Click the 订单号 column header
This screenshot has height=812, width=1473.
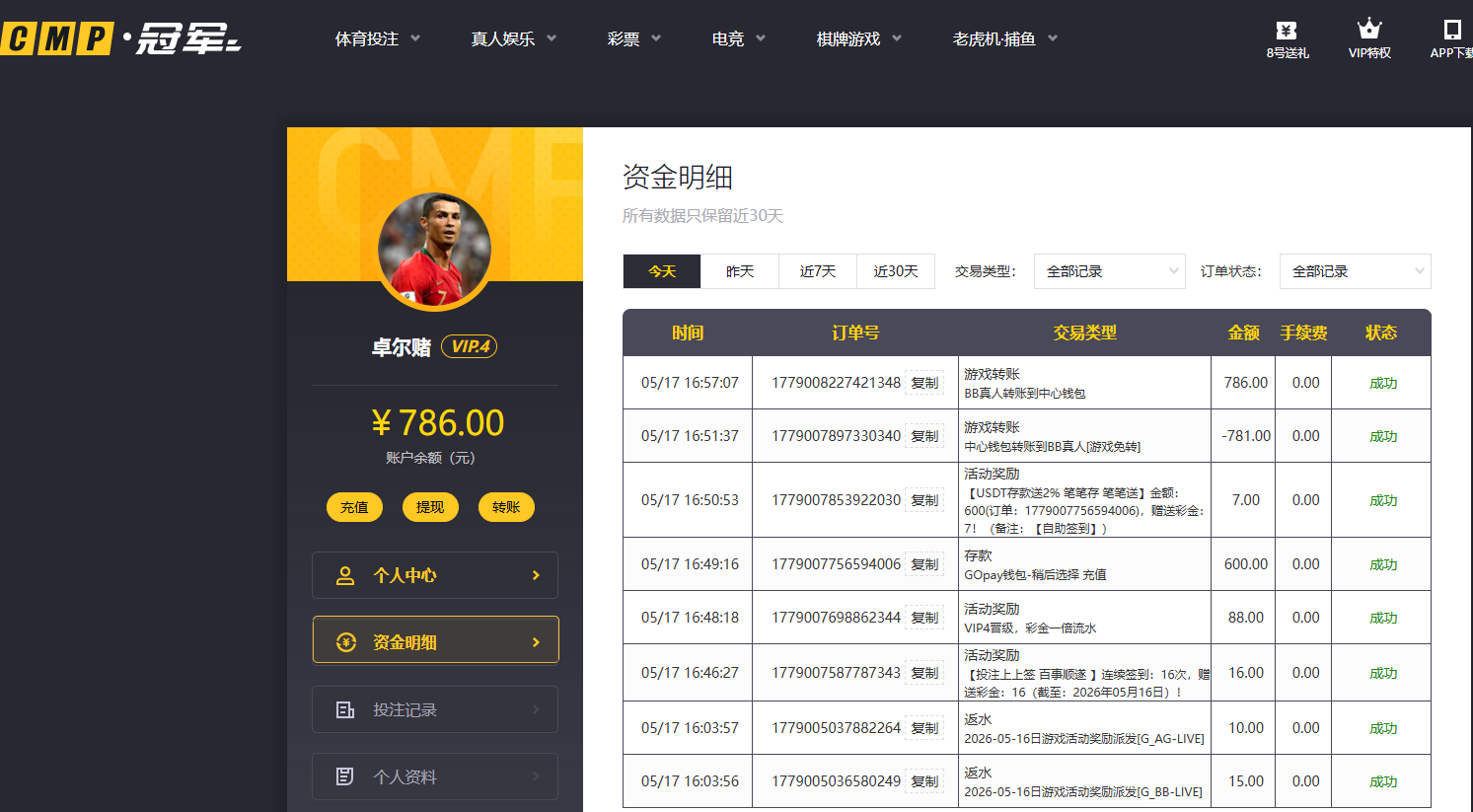tap(855, 332)
